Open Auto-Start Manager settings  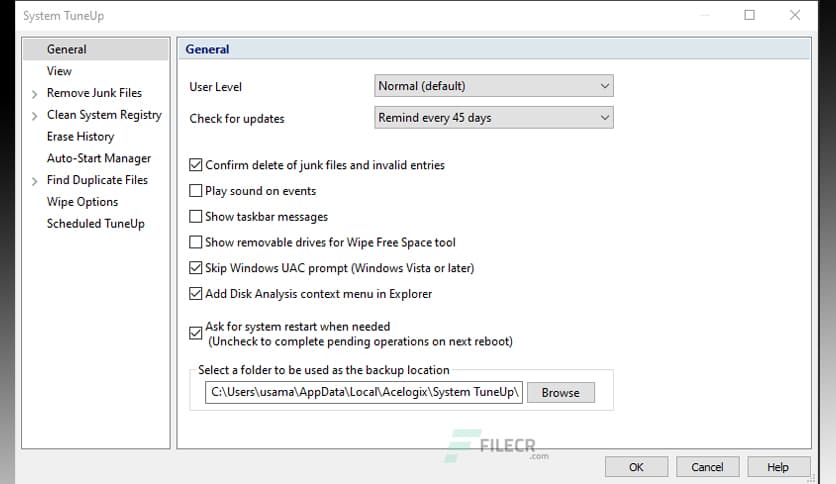pos(99,158)
